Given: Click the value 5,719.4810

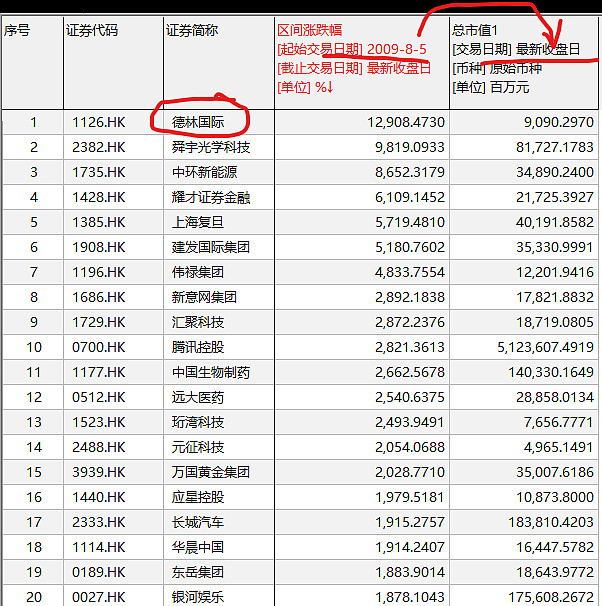Looking at the screenshot, I should [410, 222].
